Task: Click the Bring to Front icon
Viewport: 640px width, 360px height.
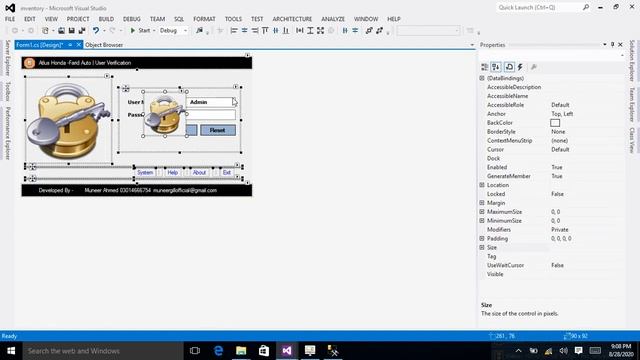Action: [369, 31]
